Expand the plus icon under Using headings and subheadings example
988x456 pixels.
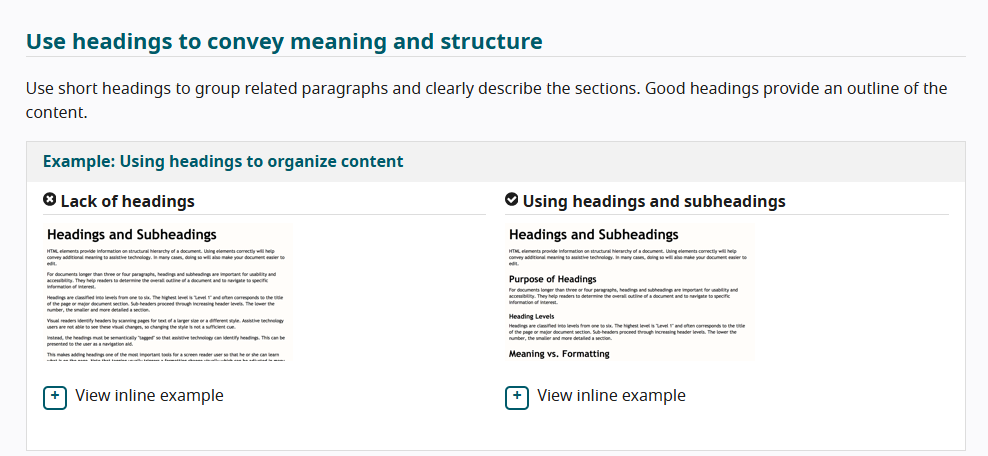pyautogui.click(x=517, y=397)
